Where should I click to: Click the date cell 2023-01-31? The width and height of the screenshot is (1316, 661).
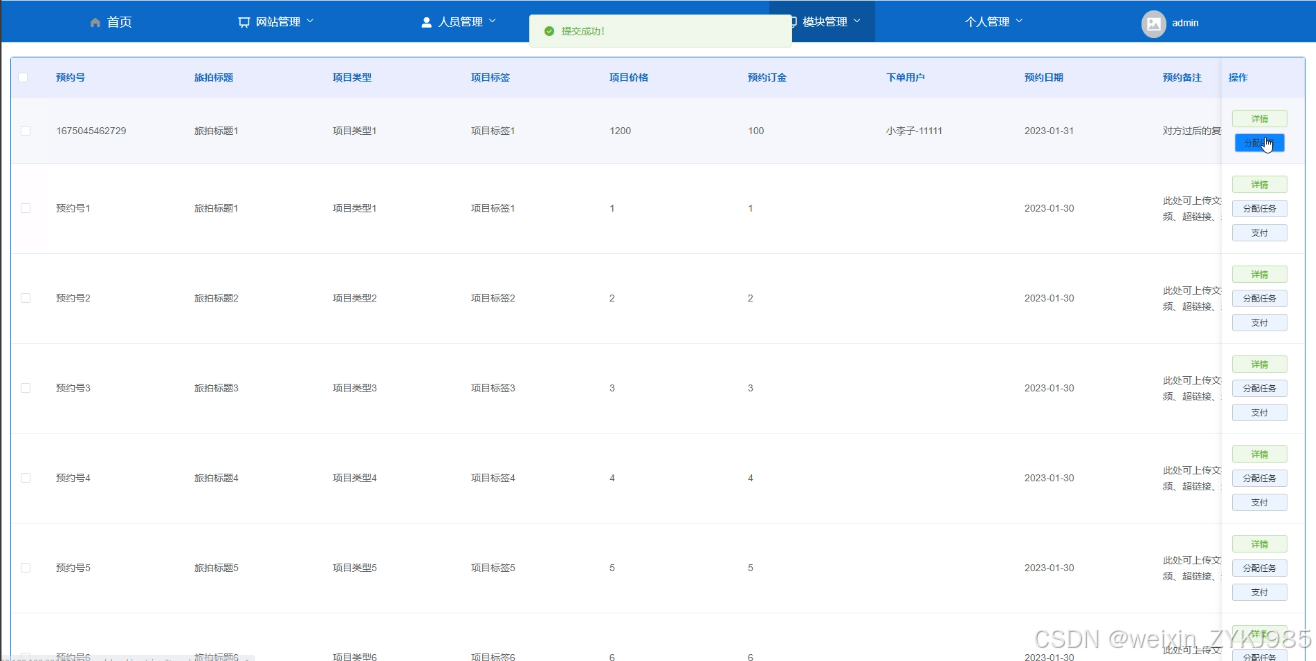click(x=1049, y=131)
